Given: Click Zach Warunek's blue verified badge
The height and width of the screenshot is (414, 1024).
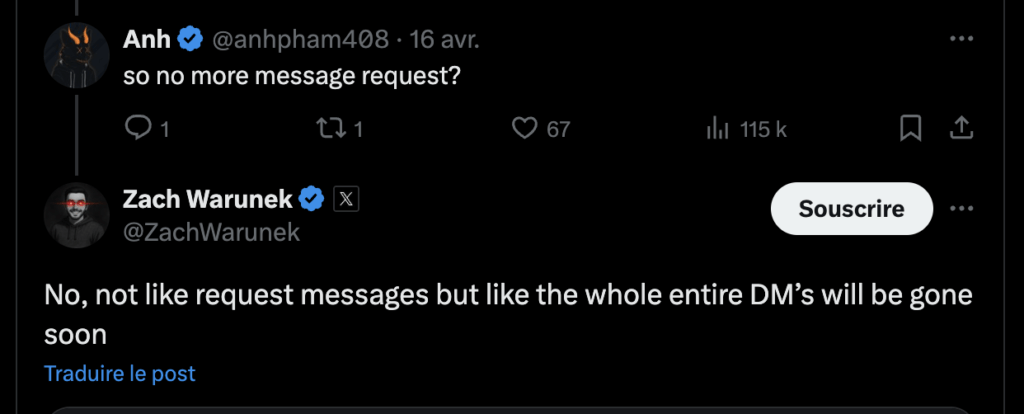Looking at the screenshot, I should [x=311, y=199].
